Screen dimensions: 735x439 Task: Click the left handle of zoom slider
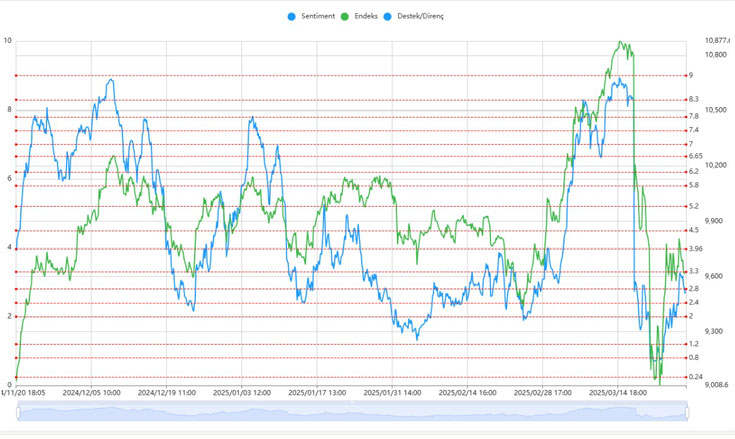click(x=18, y=413)
